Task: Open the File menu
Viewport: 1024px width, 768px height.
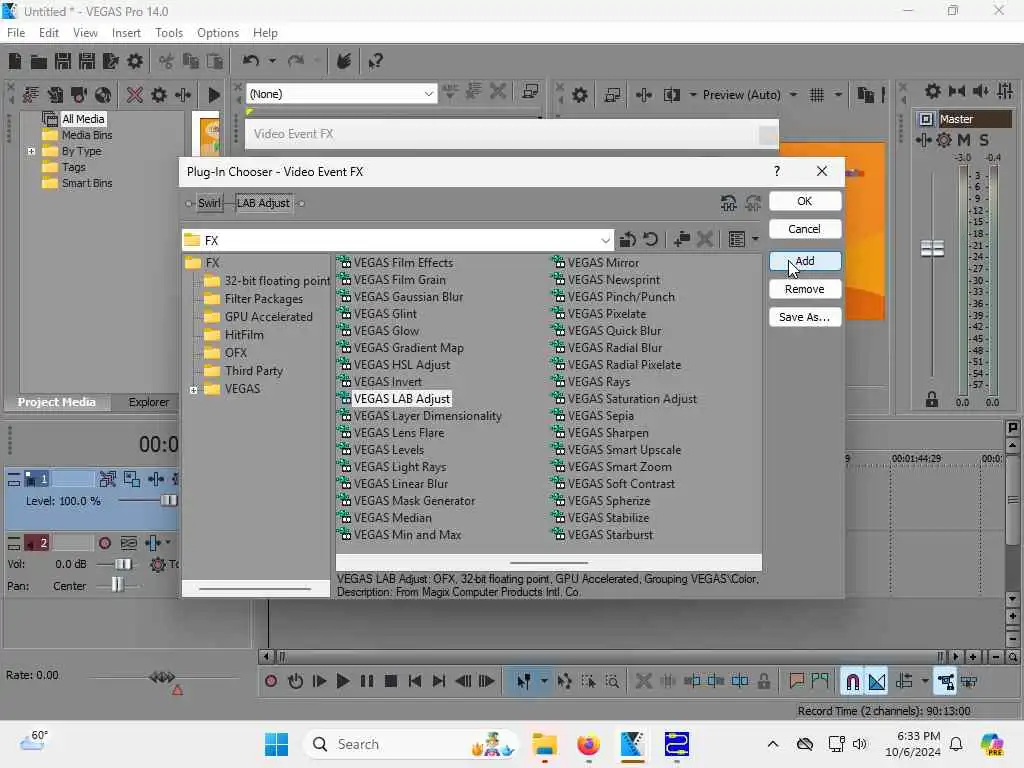Action: pos(16,33)
